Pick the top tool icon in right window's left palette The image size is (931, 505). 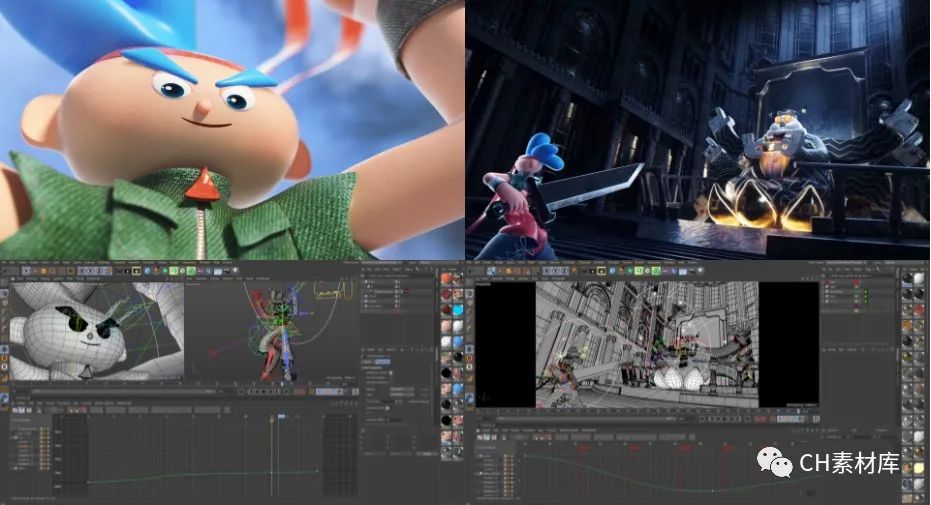coord(470,292)
